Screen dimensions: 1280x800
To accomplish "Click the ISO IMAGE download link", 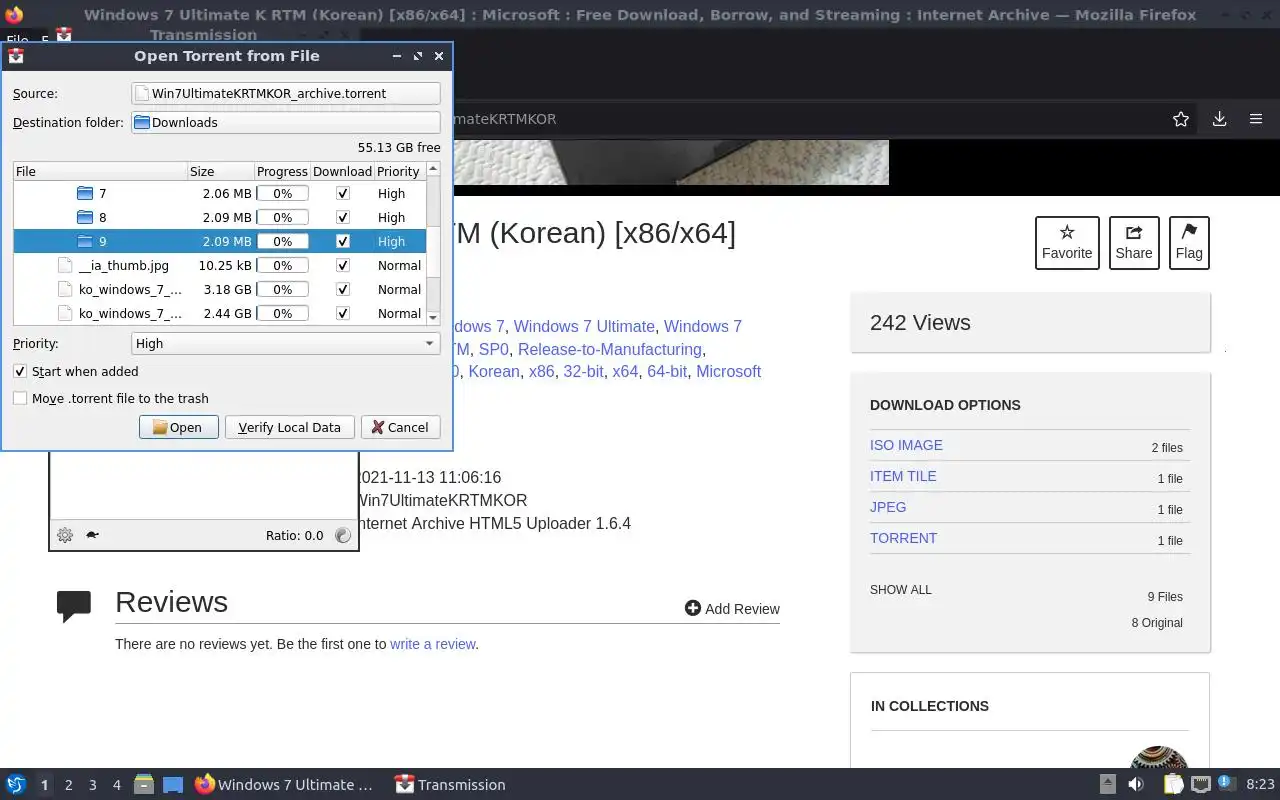I will pos(906,445).
